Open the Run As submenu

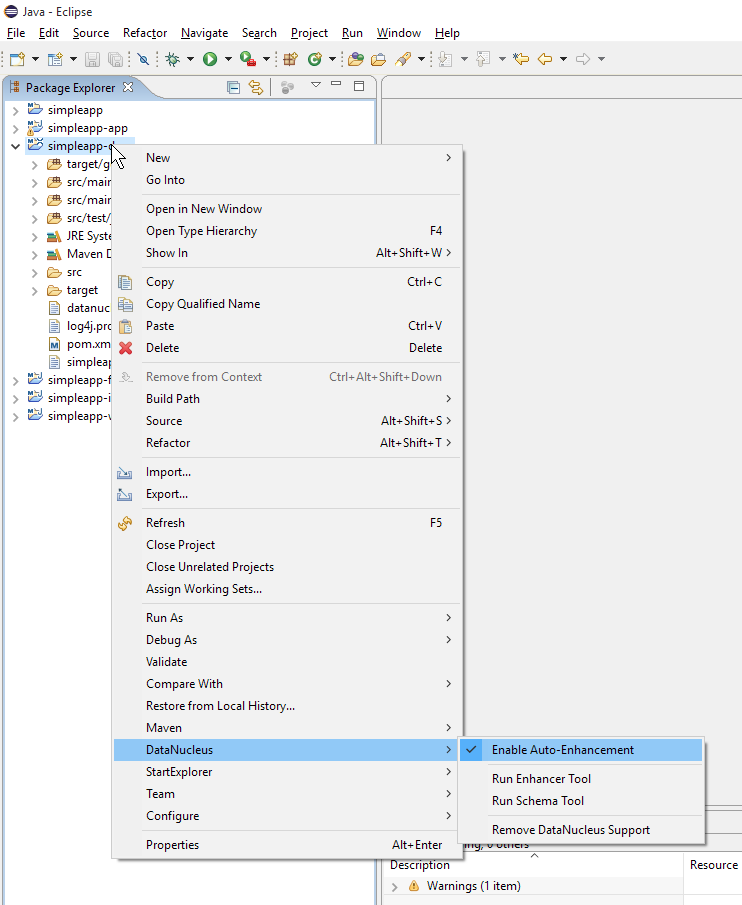pyautogui.click(x=287, y=618)
